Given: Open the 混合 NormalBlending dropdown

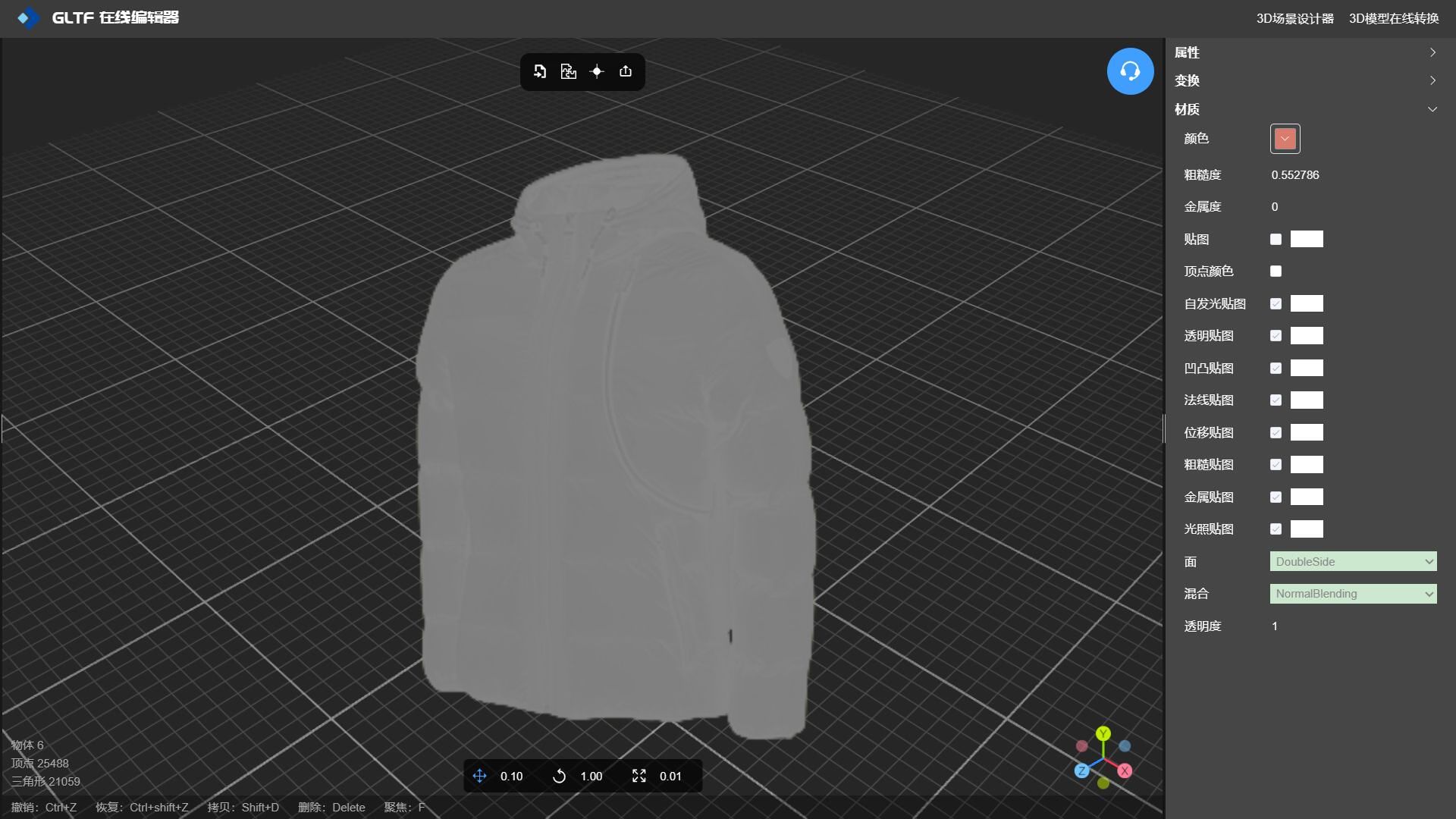Looking at the screenshot, I should (x=1353, y=594).
